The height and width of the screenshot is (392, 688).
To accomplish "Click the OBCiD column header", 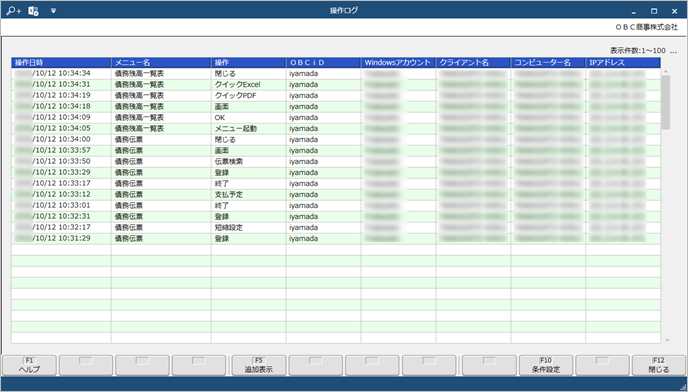I will 323,63.
